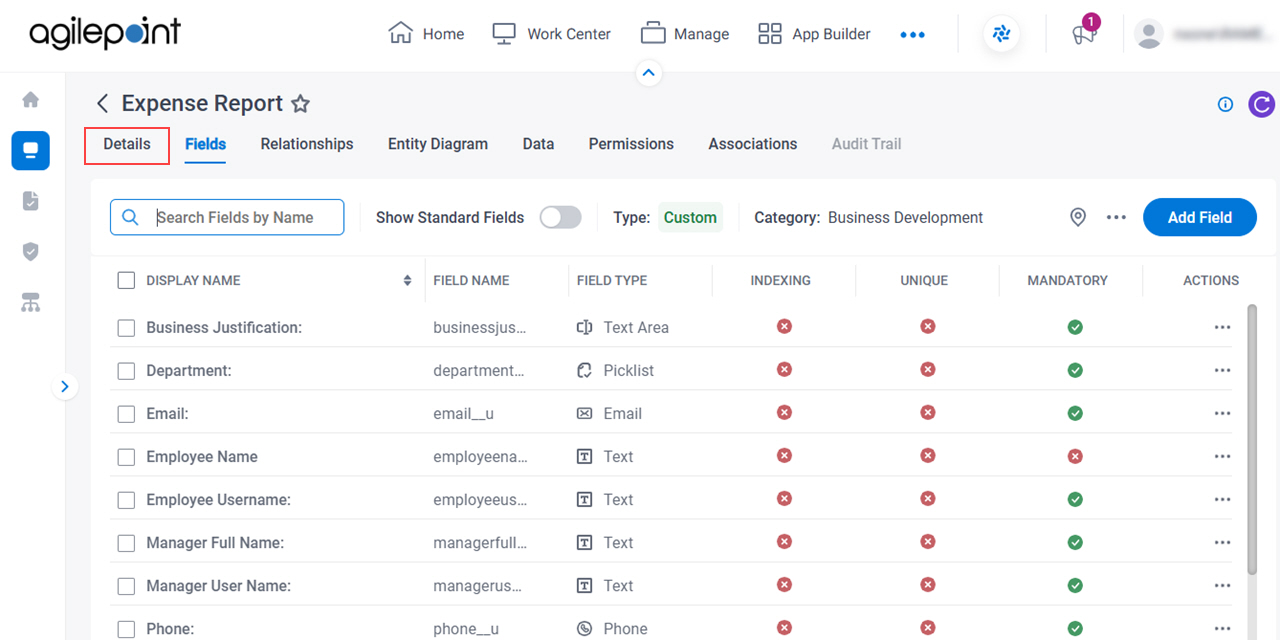
Task: Check the Email row checkbox
Action: click(x=126, y=413)
